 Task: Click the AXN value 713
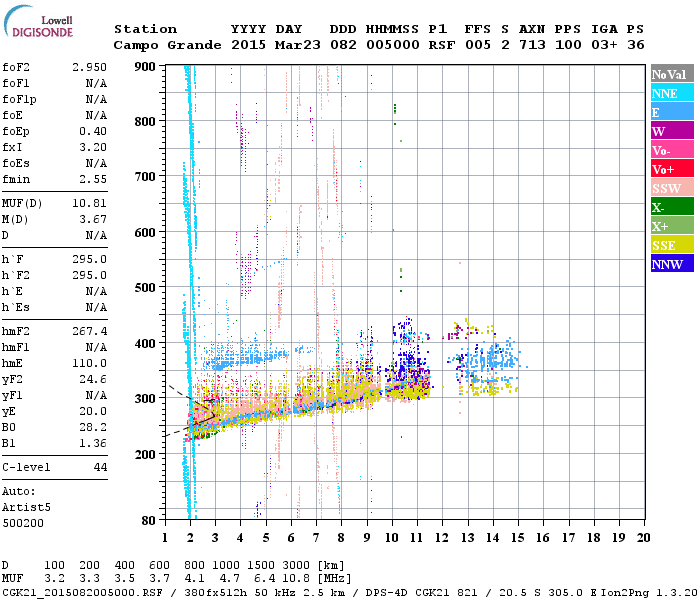(532, 45)
